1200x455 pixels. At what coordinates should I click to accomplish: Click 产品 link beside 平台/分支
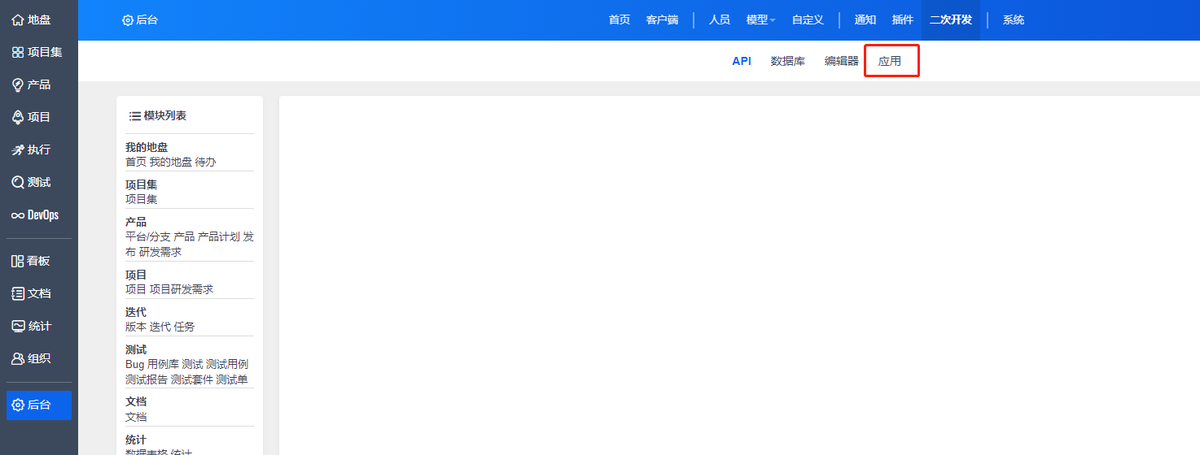point(184,237)
